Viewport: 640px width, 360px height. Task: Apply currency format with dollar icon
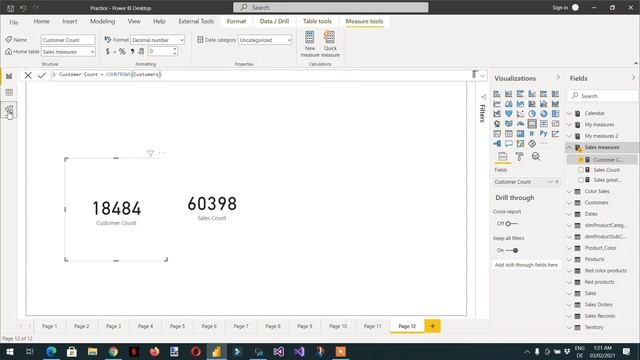click(107, 51)
